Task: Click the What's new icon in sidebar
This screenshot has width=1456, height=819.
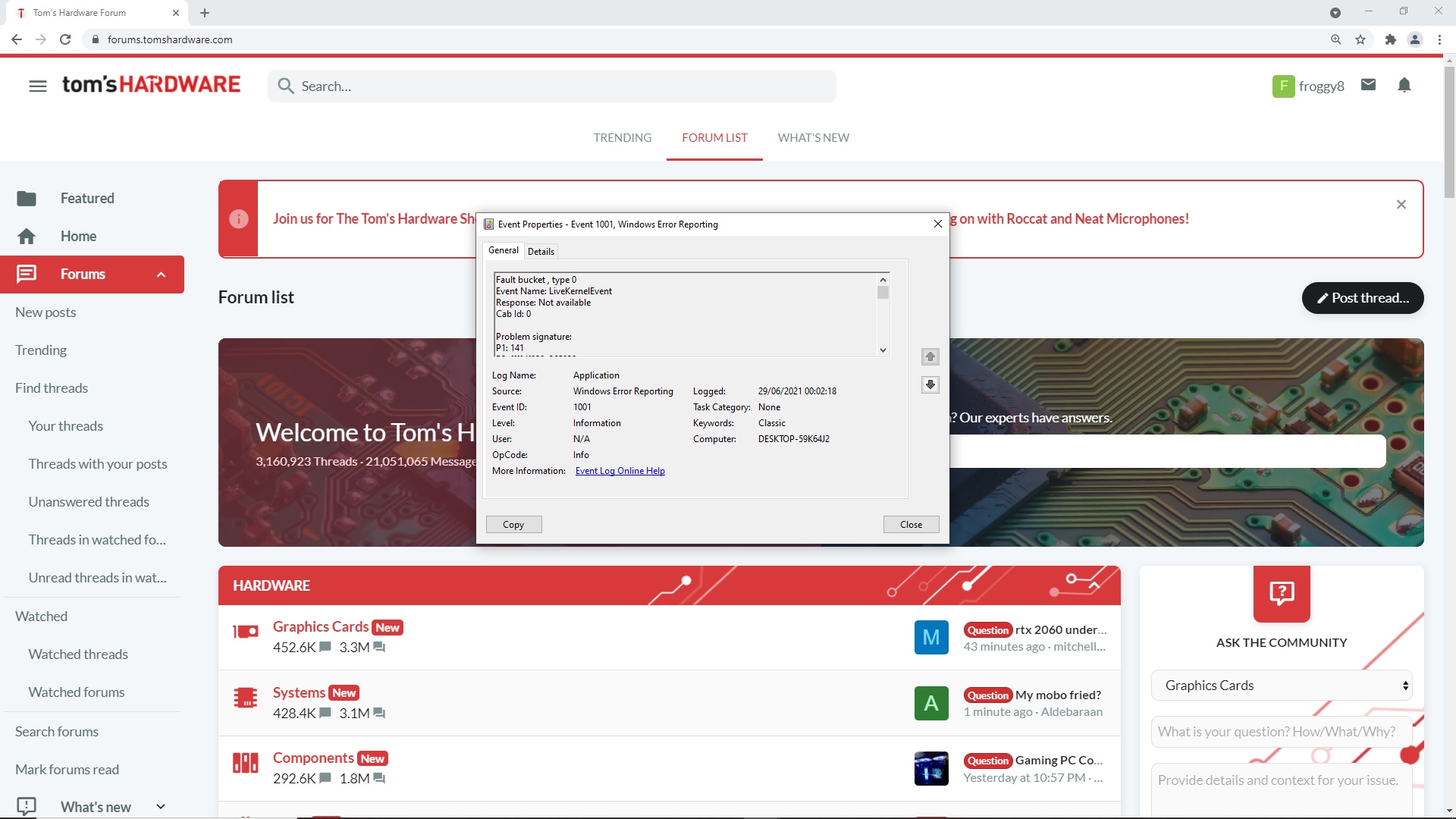Action: click(27, 806)
